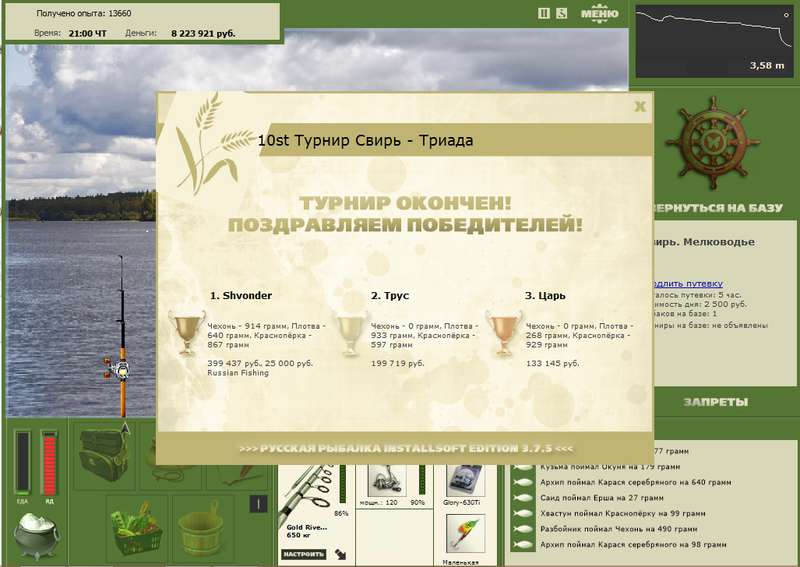Click the arrow icon beside НАСТРОИТЬ
The width and height of the screenshot is (800, 567).
tap(340, 554)
